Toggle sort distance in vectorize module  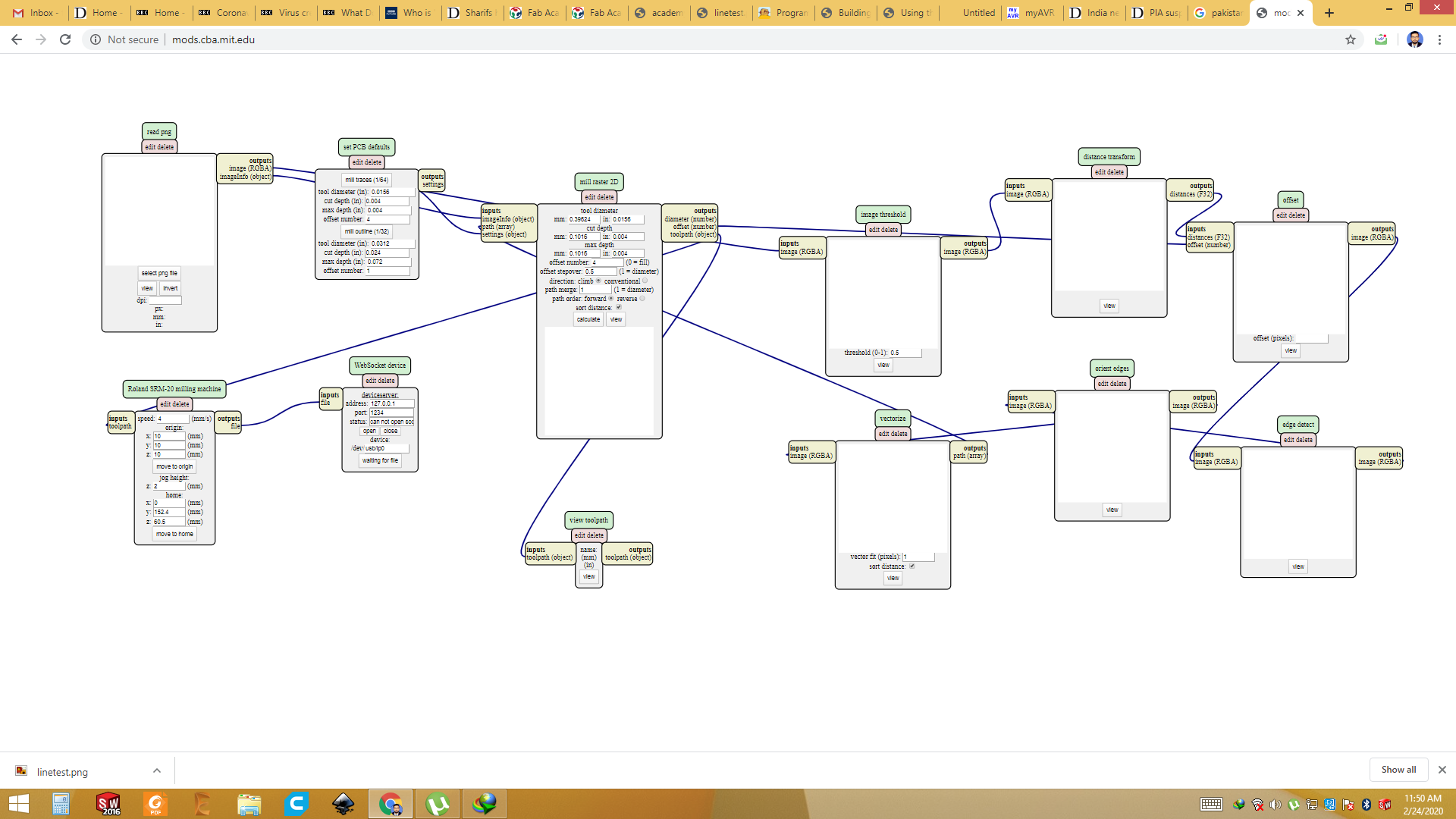(912, 566)
